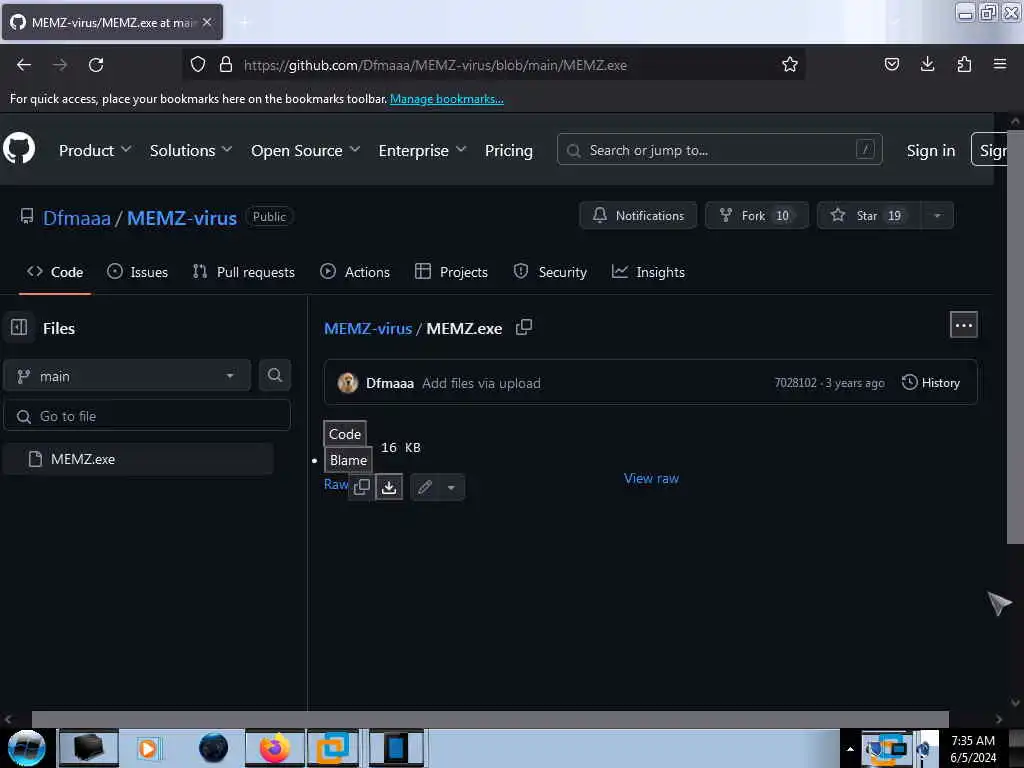Open the star lists dropdown arrow
The height and width of the screenshot is (768, 1024).
pyautogui.click(x=937, y=216)
